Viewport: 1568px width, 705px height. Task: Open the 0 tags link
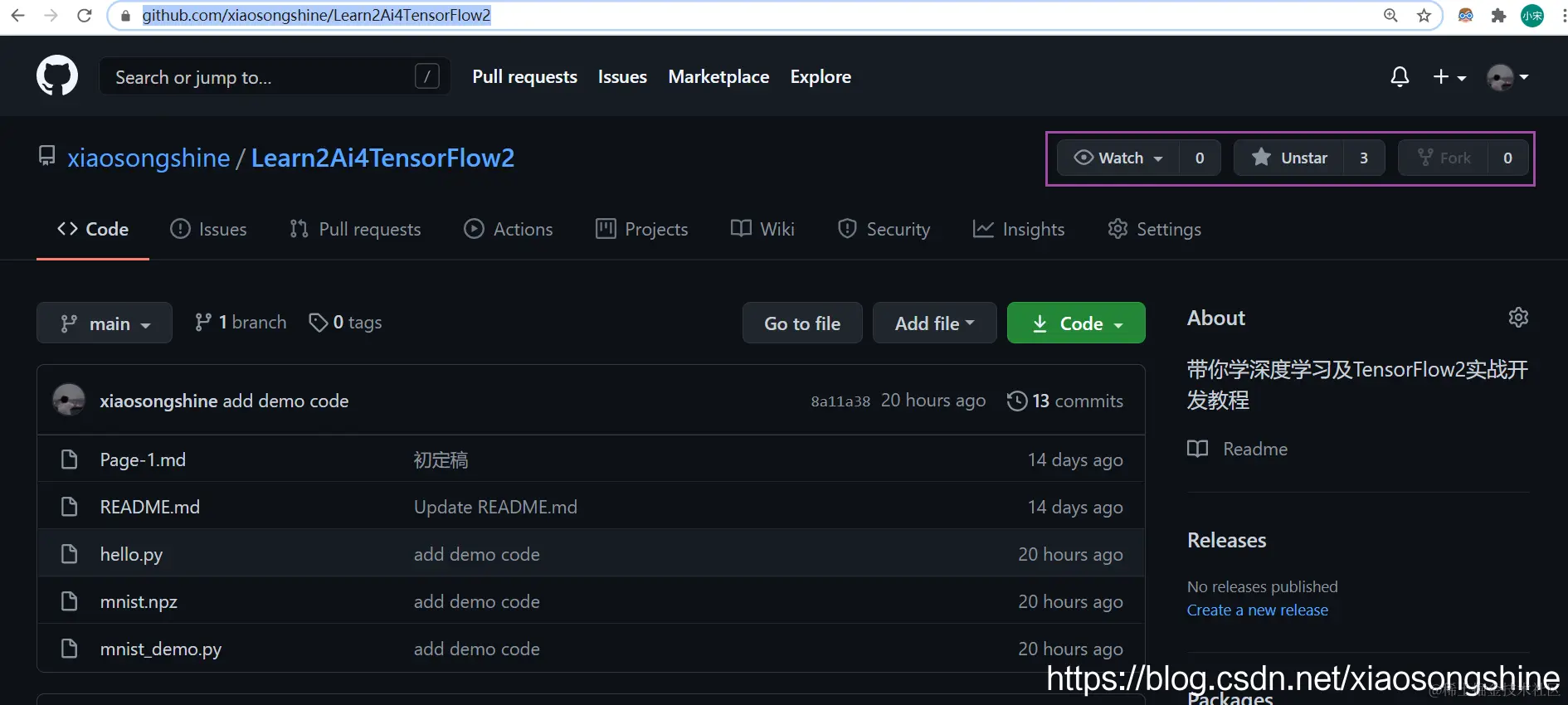pos(345,322)
